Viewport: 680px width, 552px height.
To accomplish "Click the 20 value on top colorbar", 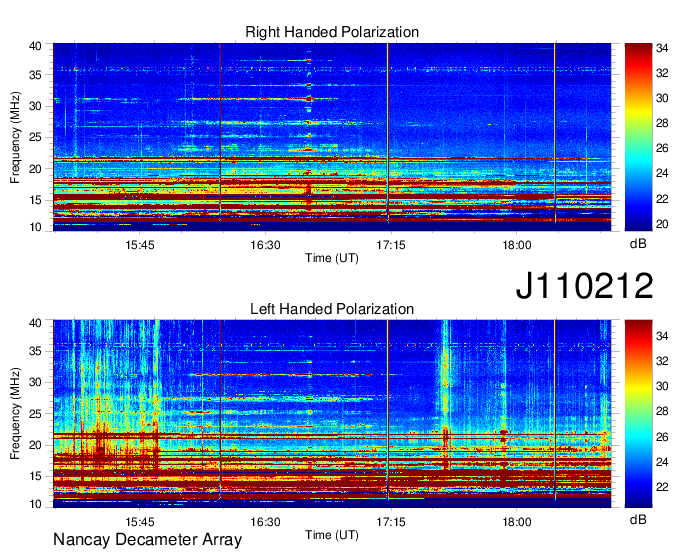I will pyautogui.click(x=662, y=224).
